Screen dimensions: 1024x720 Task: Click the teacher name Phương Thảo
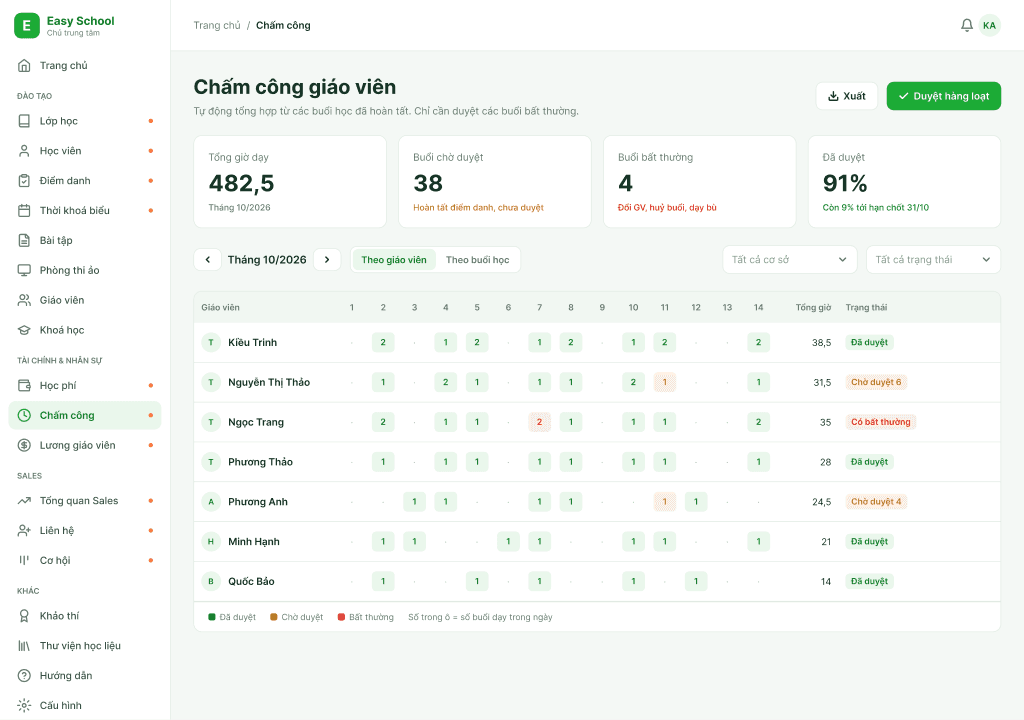pos(260,462)
